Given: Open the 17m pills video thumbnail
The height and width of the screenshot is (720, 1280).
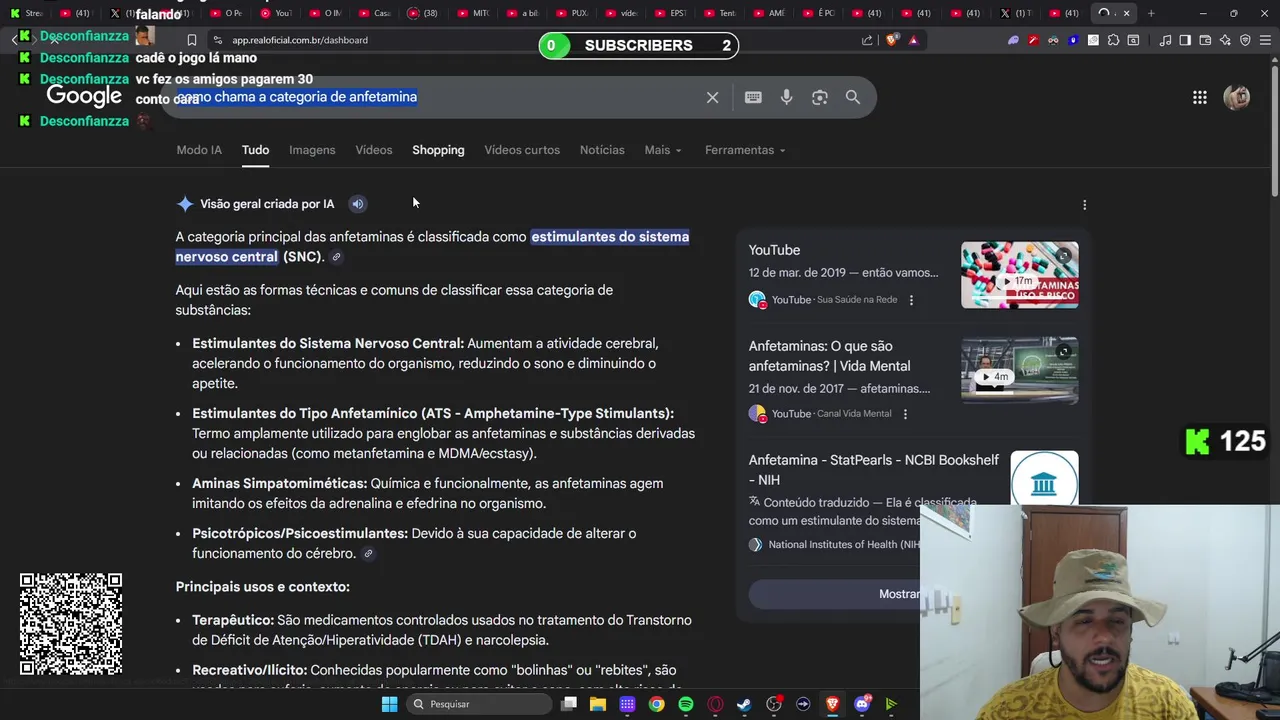Looking at the screenshot, I should click(x=1020, y=275).
